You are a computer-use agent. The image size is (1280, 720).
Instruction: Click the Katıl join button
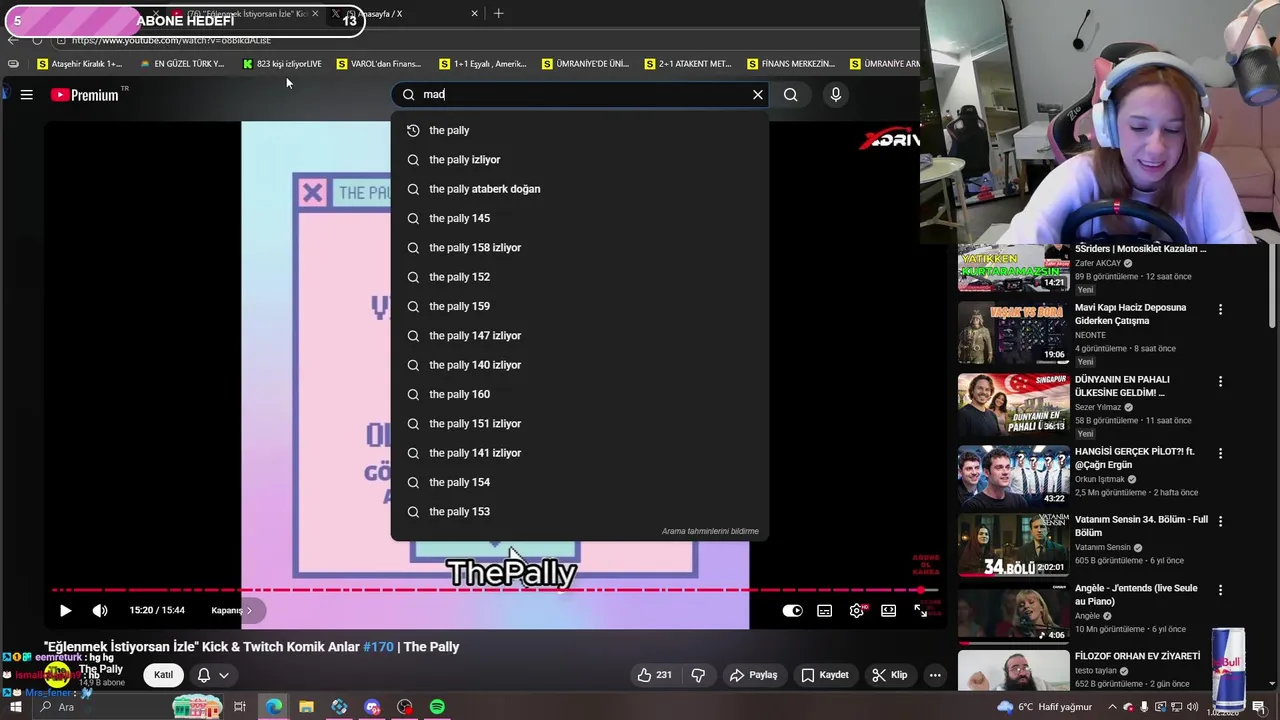click(x=163, y=675)
